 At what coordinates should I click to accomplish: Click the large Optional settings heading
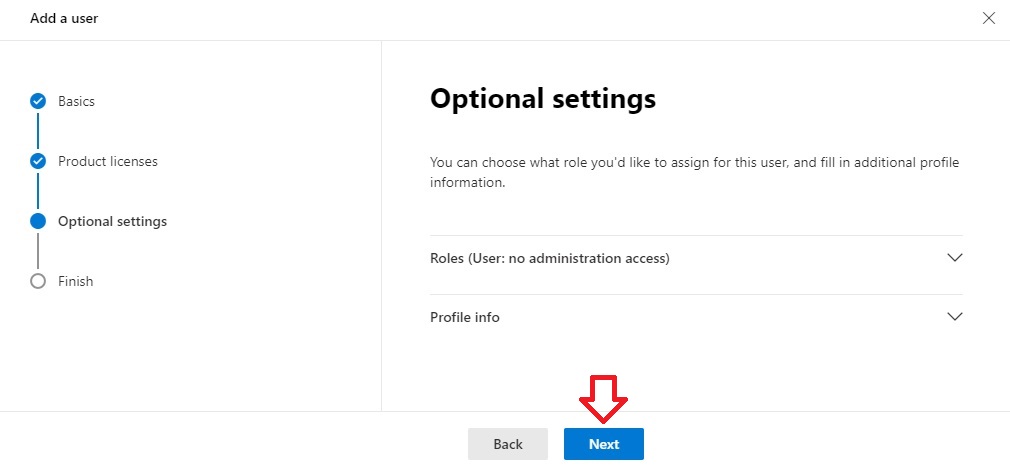[542, 99]
